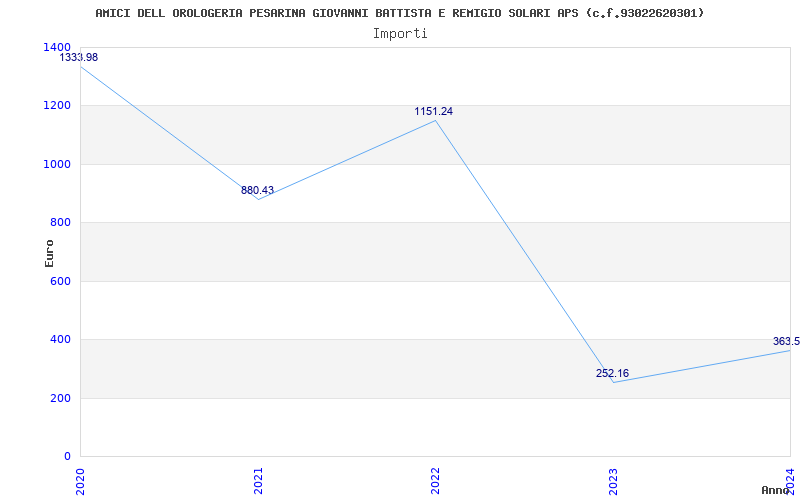Click the 2023 x-axis label
Viewport: 800px width, 500px height.
coord(613,481)
